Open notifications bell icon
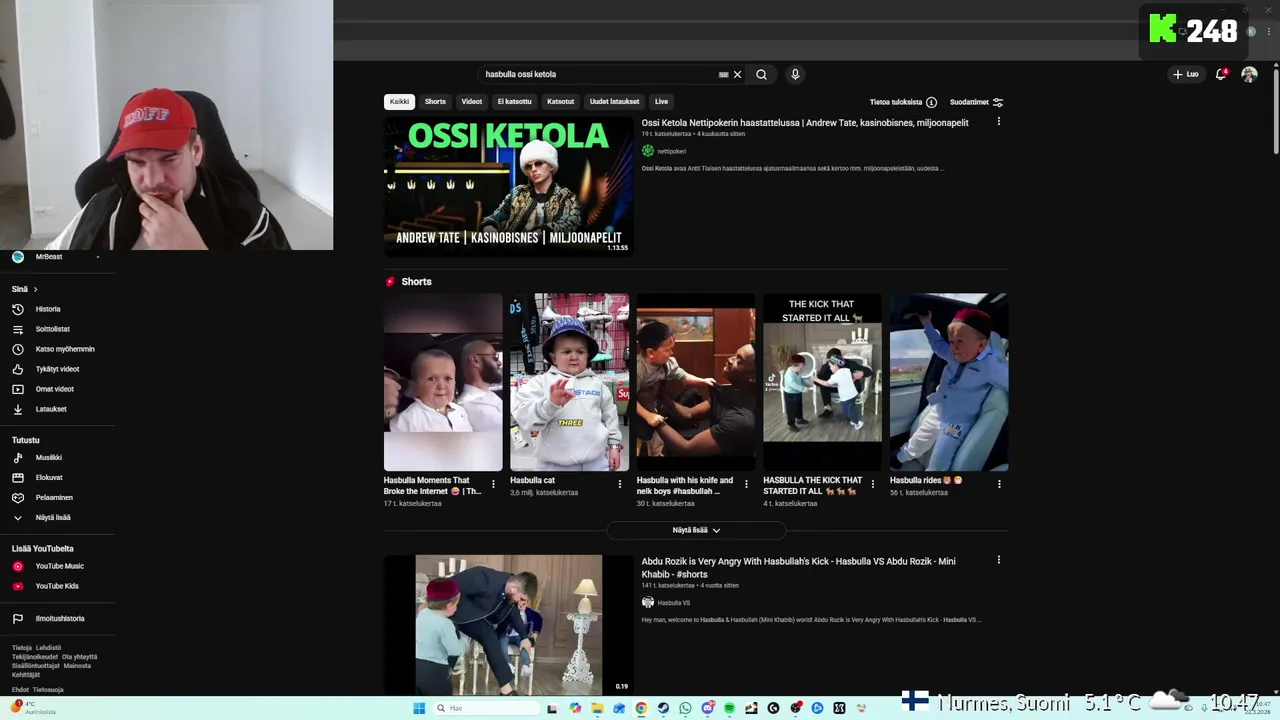1280x720 pixels. pyautogui.click(x=1221, y=74)
